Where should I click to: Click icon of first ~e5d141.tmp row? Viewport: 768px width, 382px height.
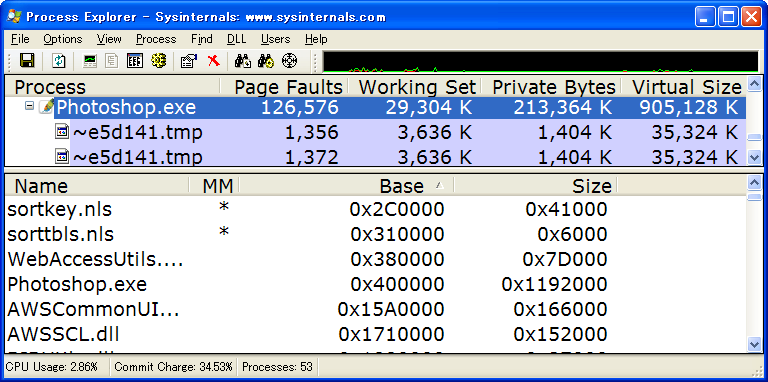coord(62,132)
